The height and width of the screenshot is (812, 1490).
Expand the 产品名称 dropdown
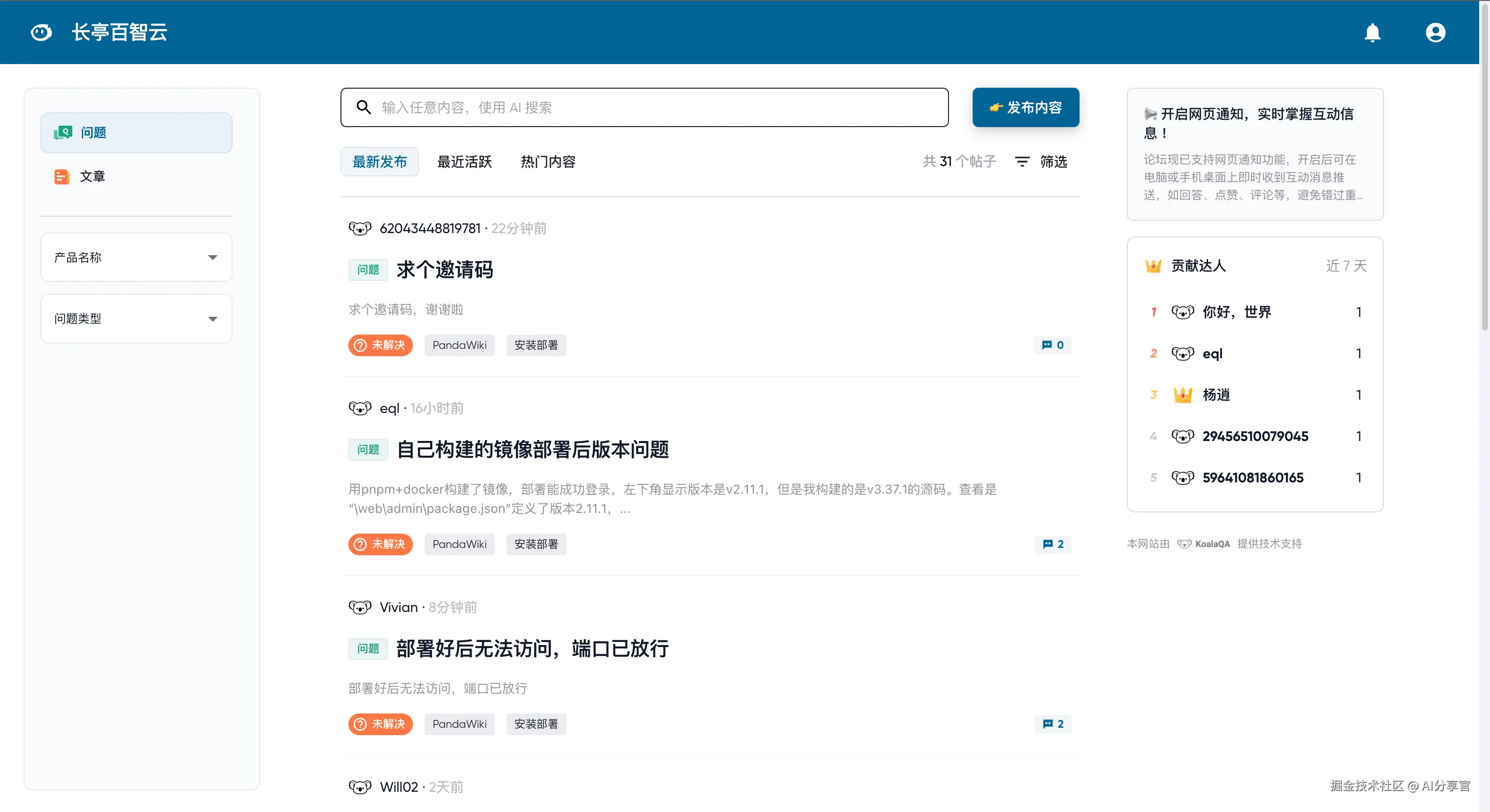point(136,257)
